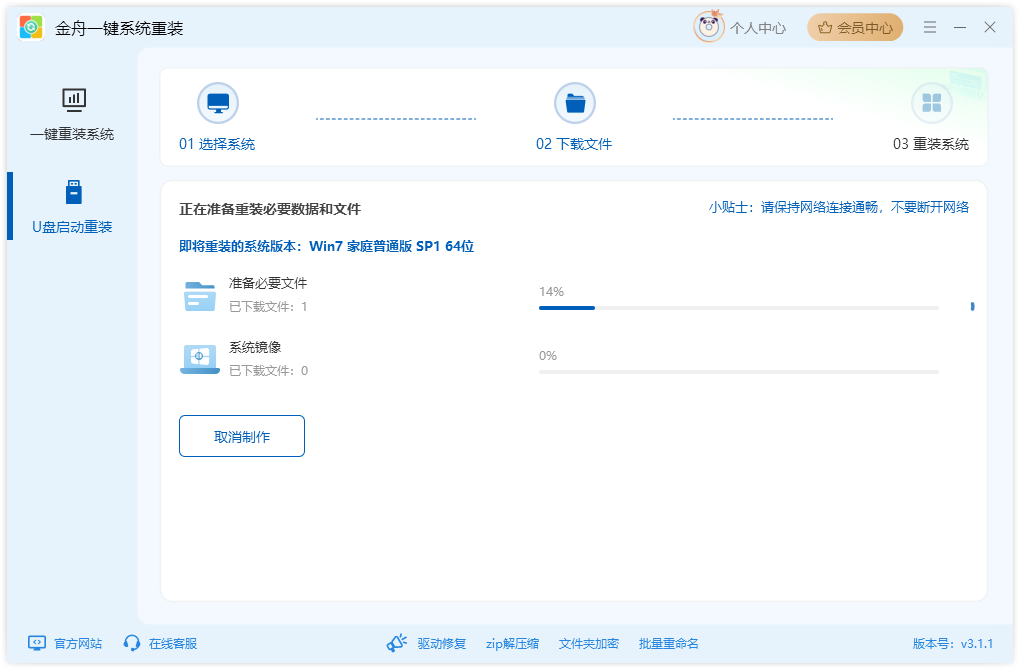
Task: Click the 官方网站 monitor icon
Action: [x=37, y=643]
